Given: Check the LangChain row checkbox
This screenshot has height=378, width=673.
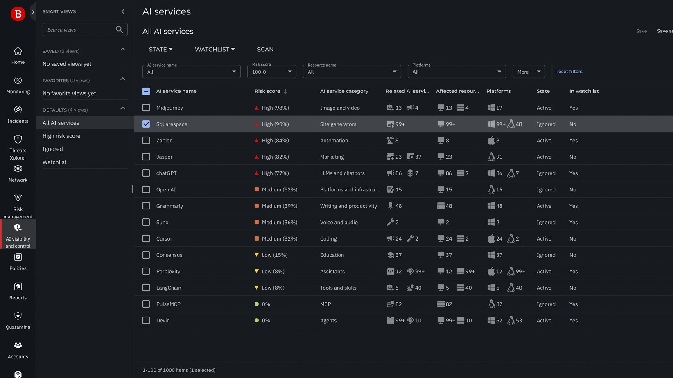Looking at the screenshot, I should tap(146, 287).
